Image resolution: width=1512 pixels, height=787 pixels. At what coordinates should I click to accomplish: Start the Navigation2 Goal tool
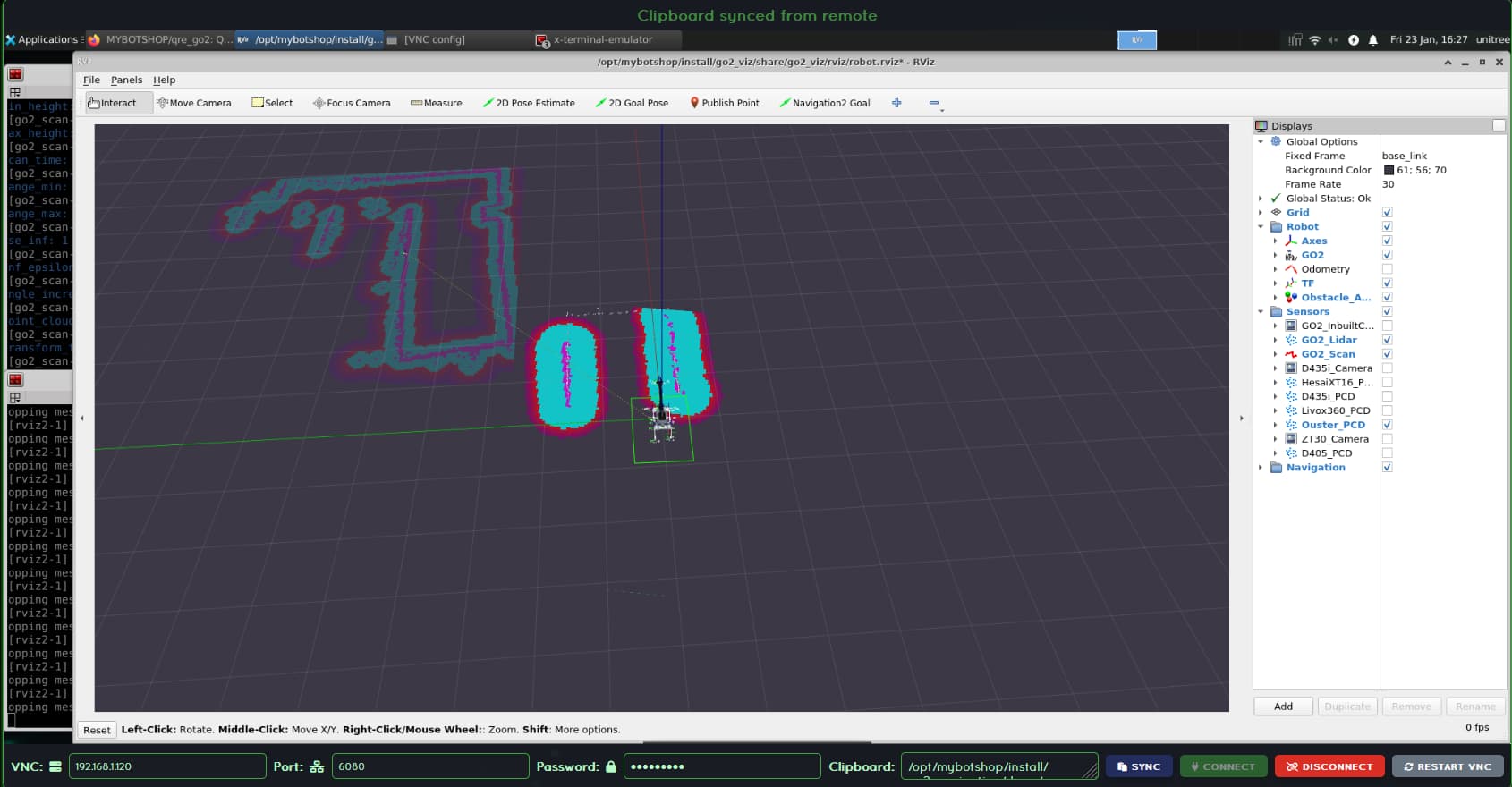coord(825,103)
